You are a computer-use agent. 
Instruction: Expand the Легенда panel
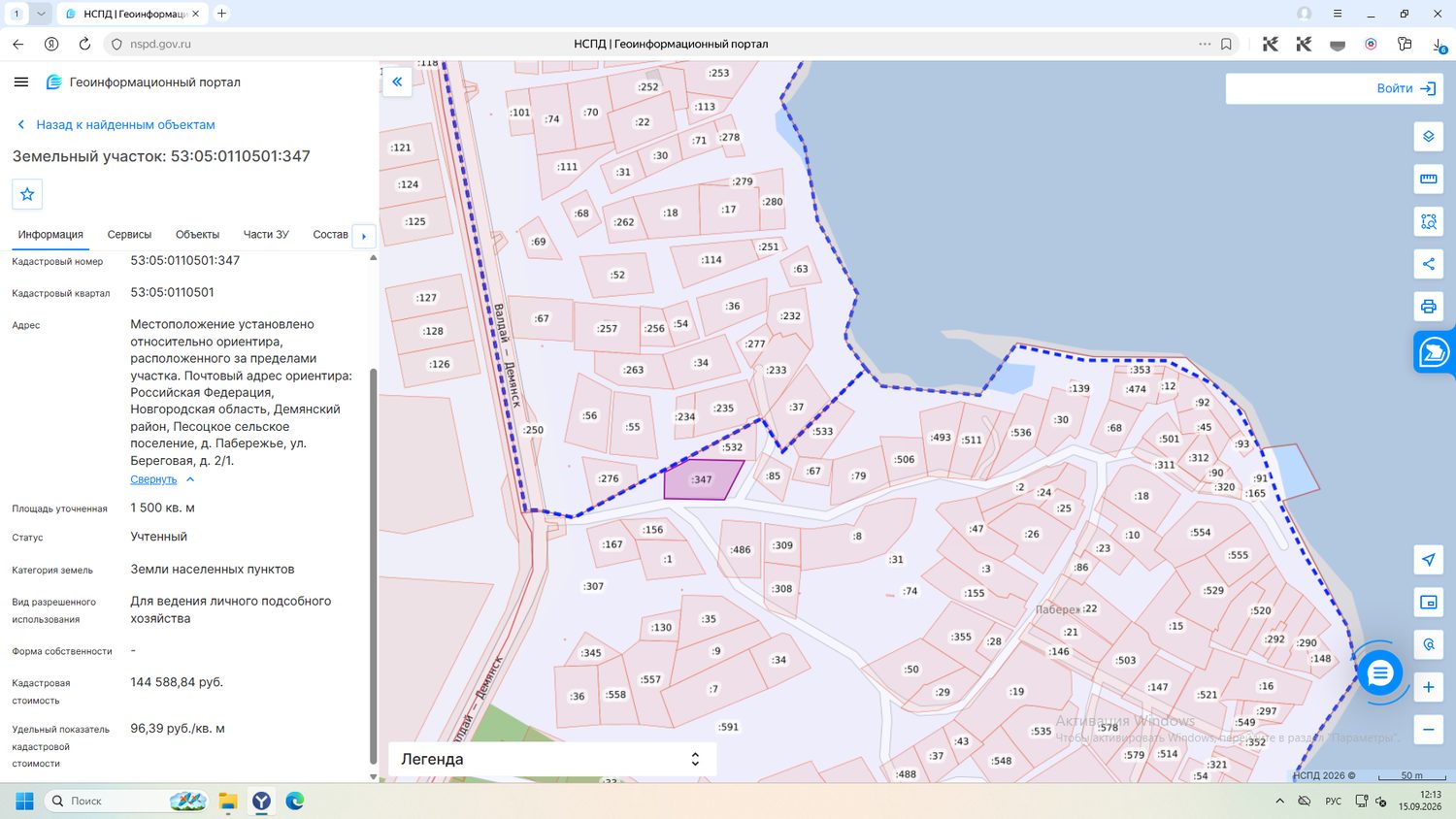coord(552,759)
